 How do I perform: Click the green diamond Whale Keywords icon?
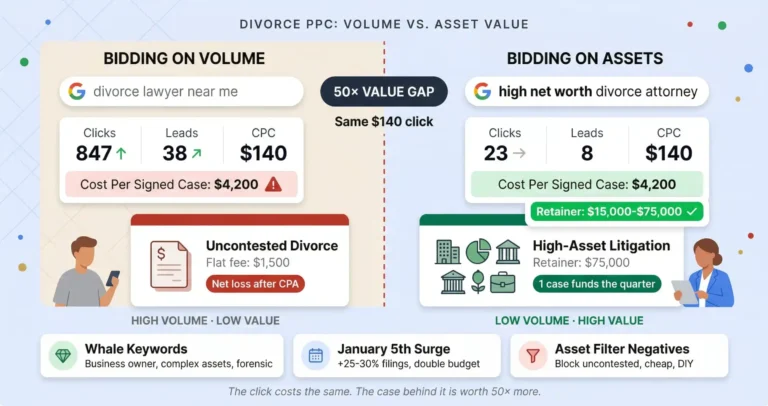63,355
